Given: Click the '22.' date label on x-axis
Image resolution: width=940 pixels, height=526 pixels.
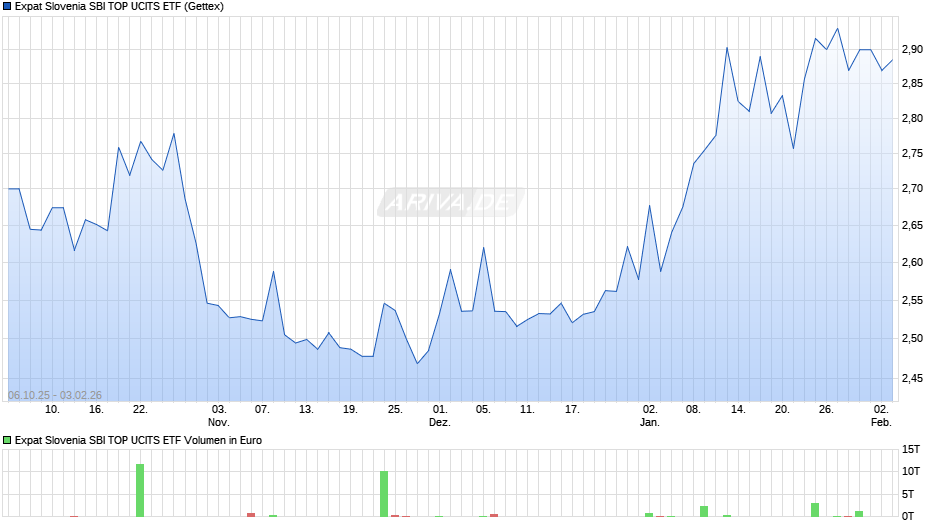Looking at the screenshot, I should [x=140, y=410].
